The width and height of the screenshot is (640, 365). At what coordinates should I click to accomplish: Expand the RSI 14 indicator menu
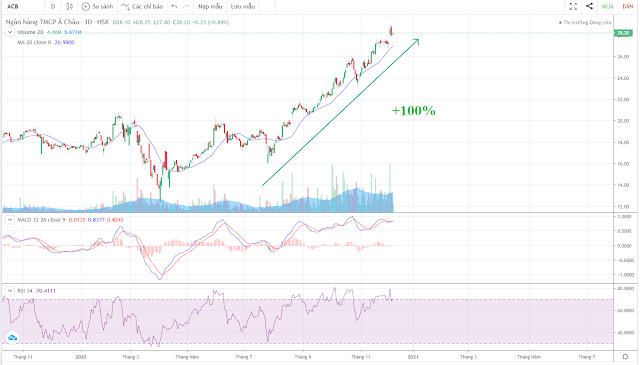pos(10,291)
